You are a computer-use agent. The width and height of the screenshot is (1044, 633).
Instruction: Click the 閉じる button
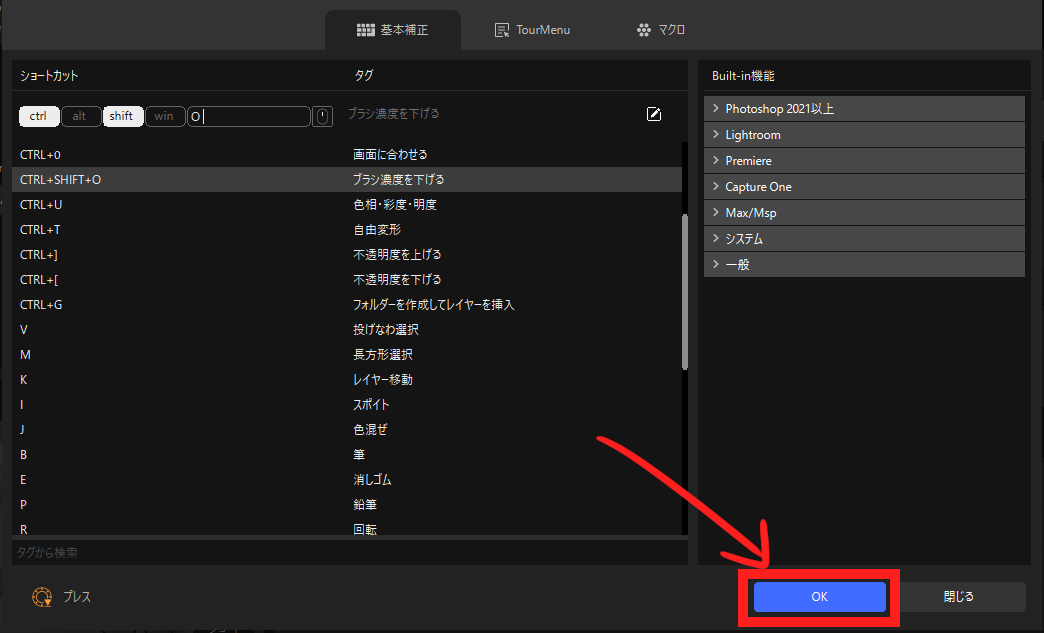pyautogui.click(x=958, y=597)
